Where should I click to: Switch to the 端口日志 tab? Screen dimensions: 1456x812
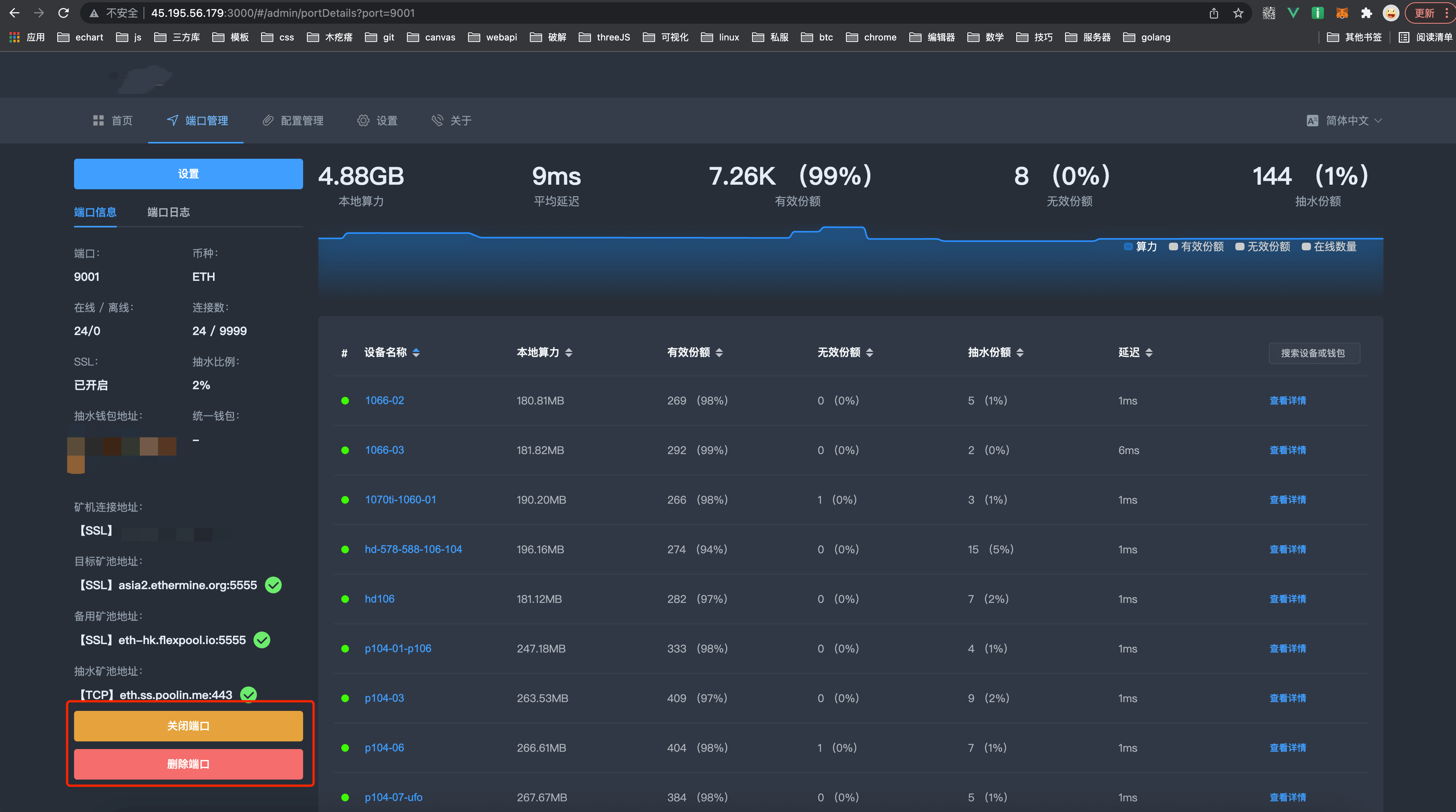(168, 212)
